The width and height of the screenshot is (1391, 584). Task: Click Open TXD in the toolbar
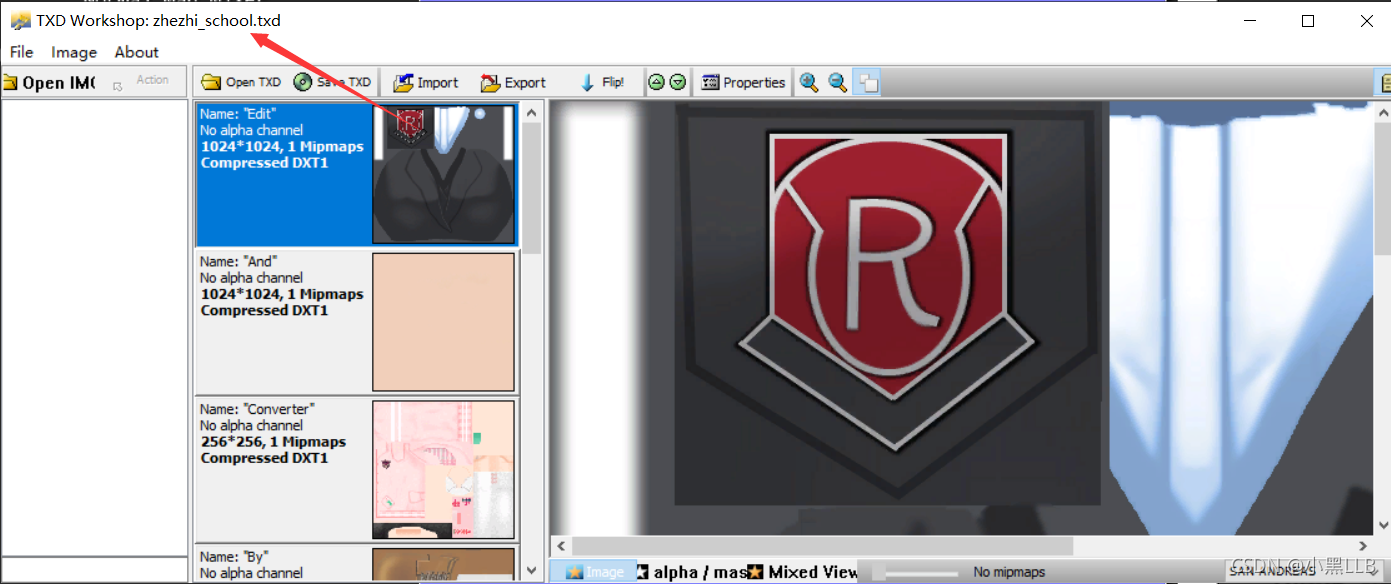click(x=241, y=82)
